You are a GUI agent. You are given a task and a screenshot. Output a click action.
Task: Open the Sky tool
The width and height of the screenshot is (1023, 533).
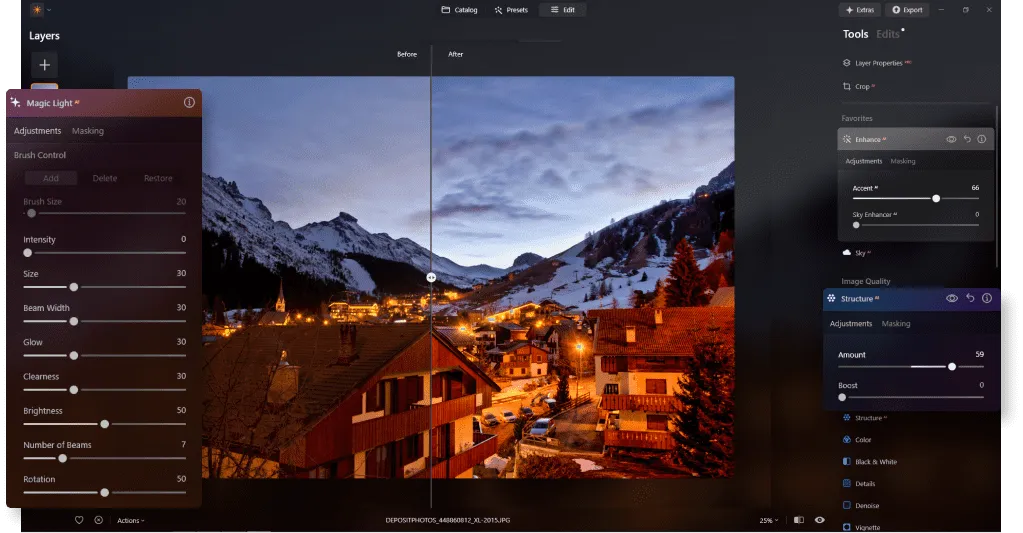857,252
